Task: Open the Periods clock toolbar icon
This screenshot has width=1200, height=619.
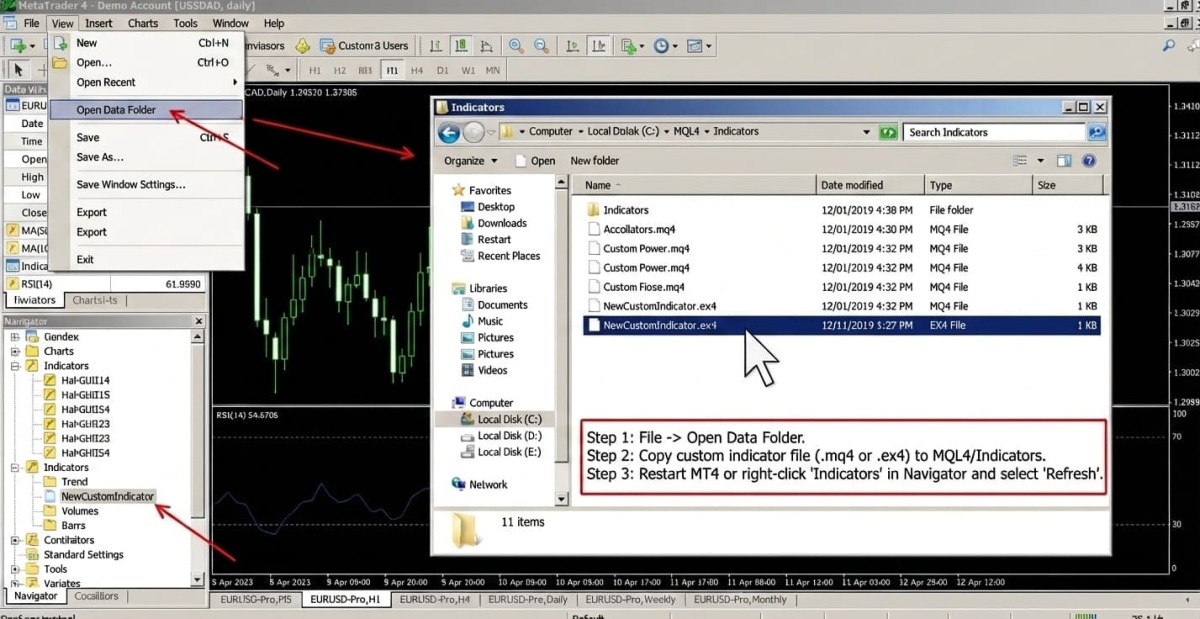Action: (661, 45)
